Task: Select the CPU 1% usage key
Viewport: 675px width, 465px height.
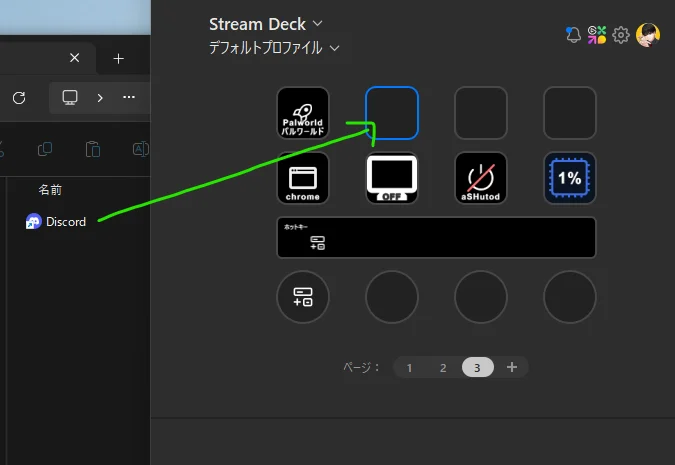Action: click(x=570, y=178)
